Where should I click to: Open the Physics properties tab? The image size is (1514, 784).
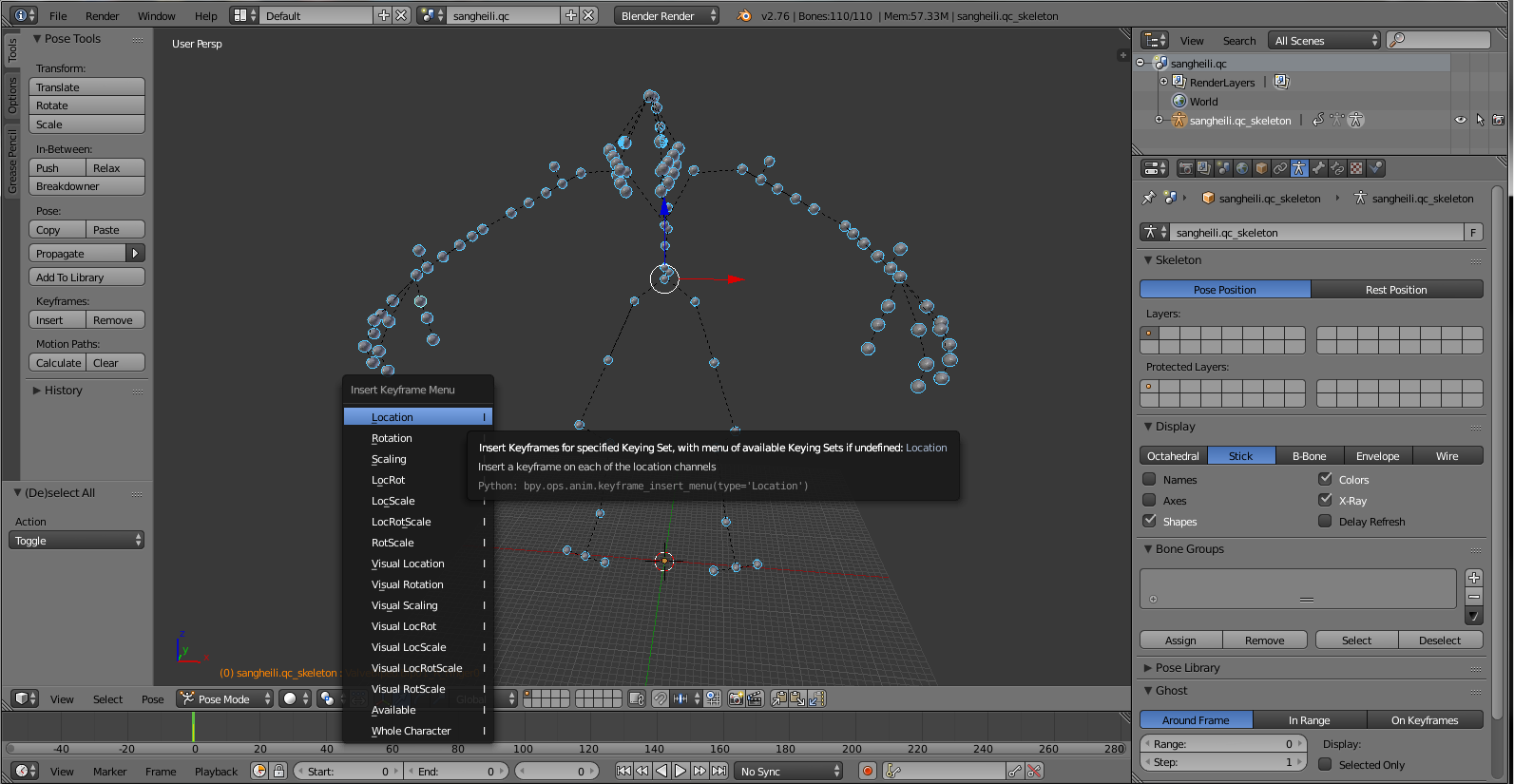click(1375, 168)
